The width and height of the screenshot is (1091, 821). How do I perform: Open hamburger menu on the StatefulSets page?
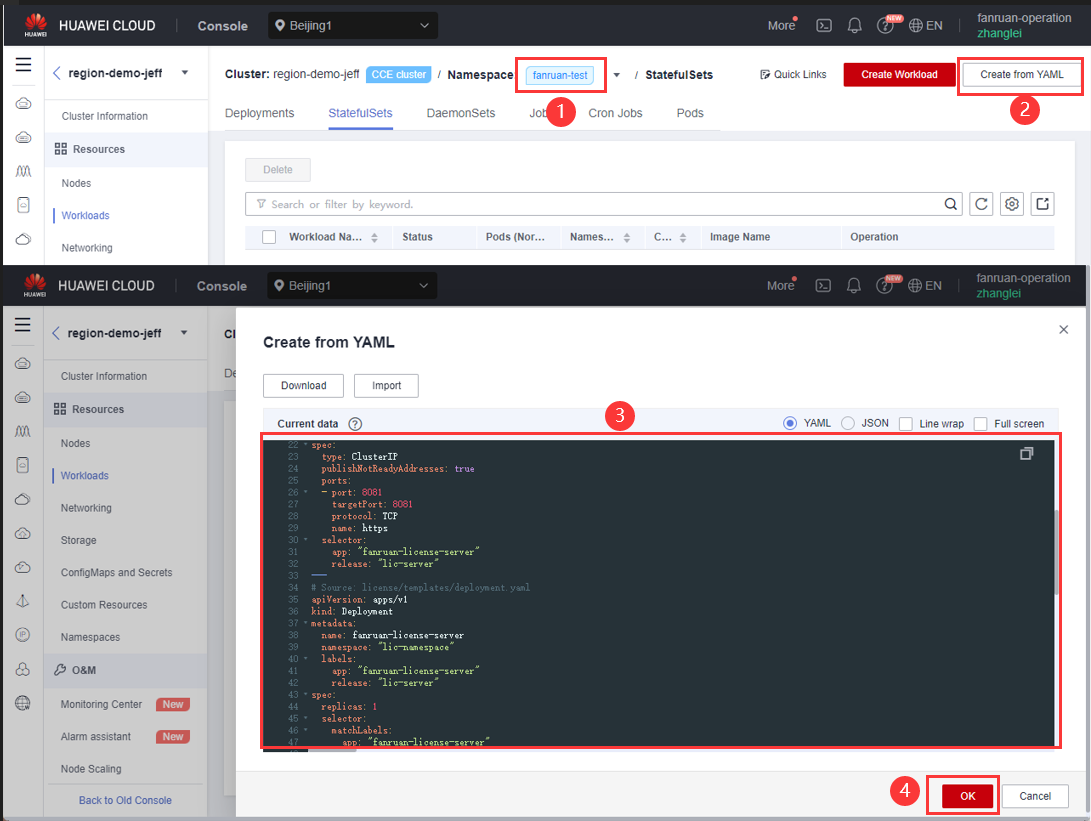(x=24, y=65)
